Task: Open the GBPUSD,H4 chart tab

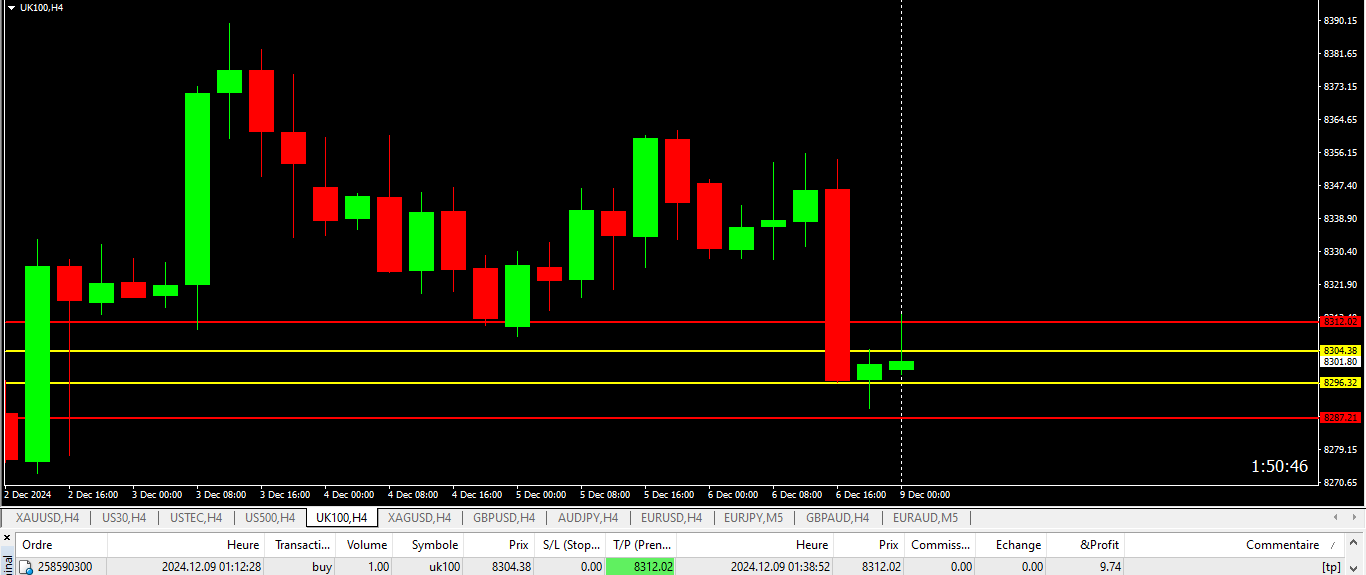Action: point(504,517)
